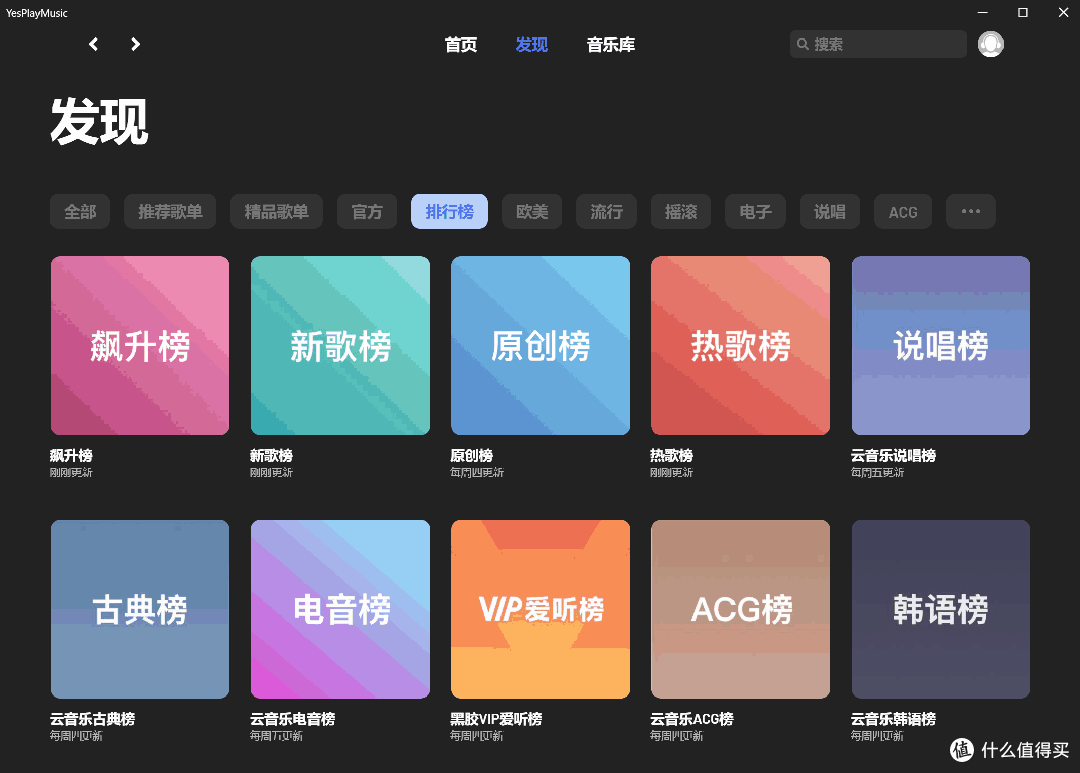Click the back navigation arrow

93,44
